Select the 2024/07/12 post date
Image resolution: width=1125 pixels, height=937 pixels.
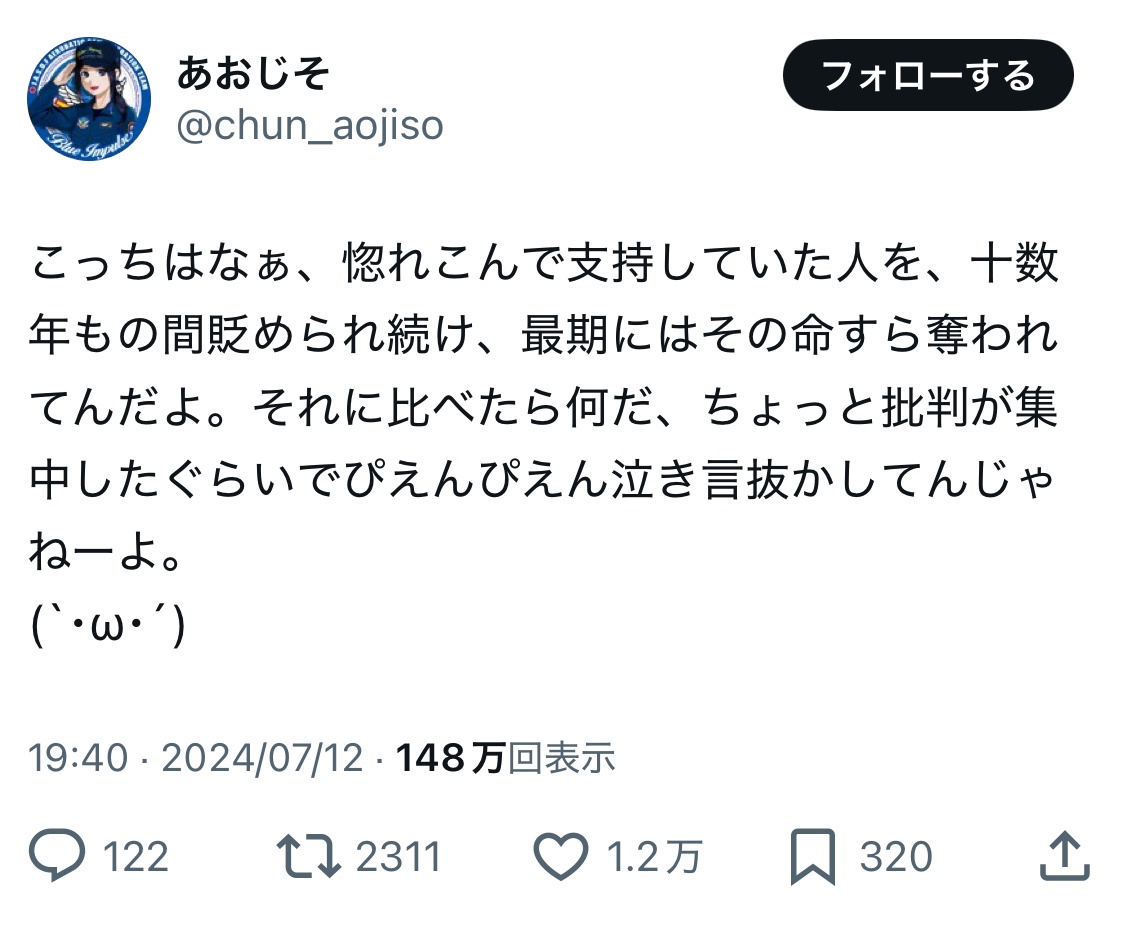[262, 759]
